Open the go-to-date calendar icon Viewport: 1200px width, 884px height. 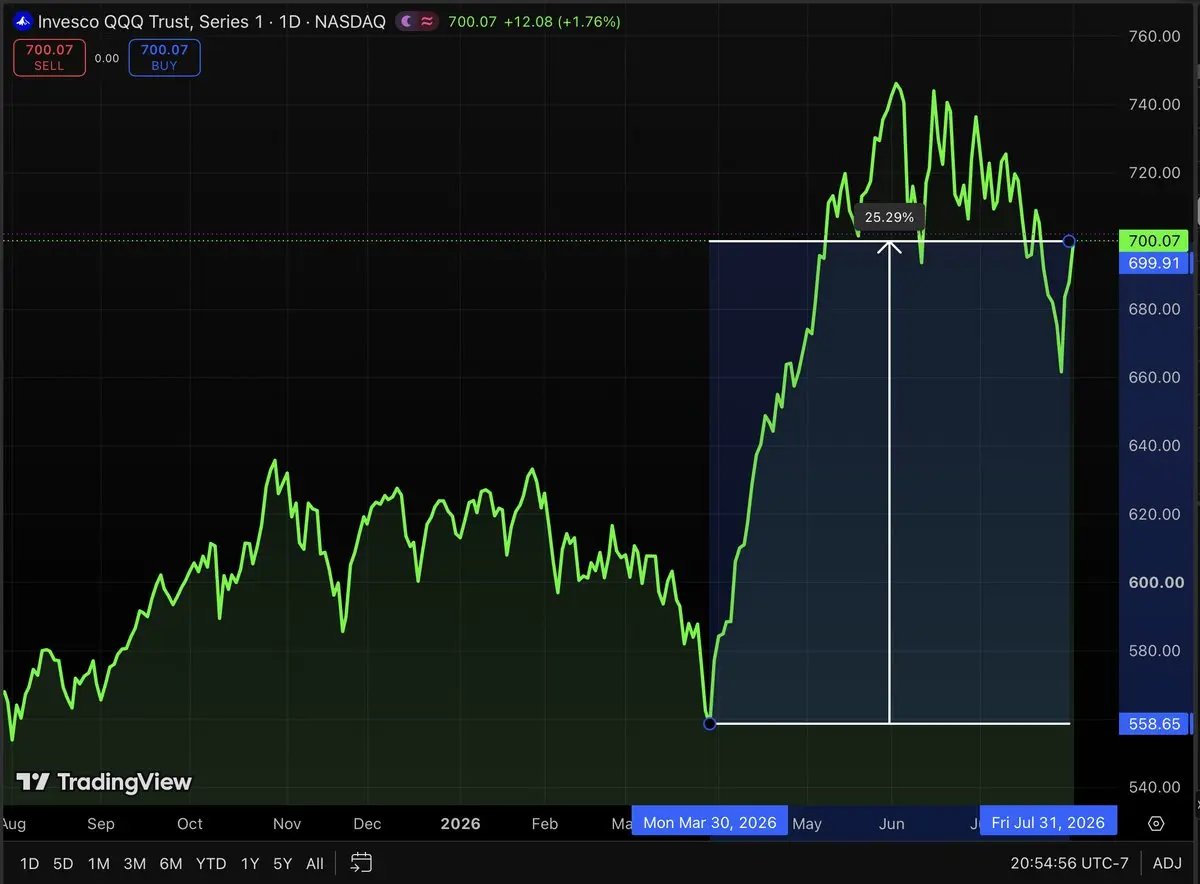coord(362,863)
